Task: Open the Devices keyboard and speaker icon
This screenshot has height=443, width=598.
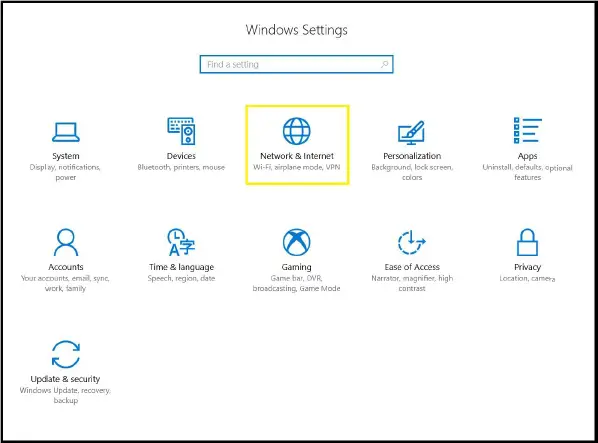Action: coord(181,131)
